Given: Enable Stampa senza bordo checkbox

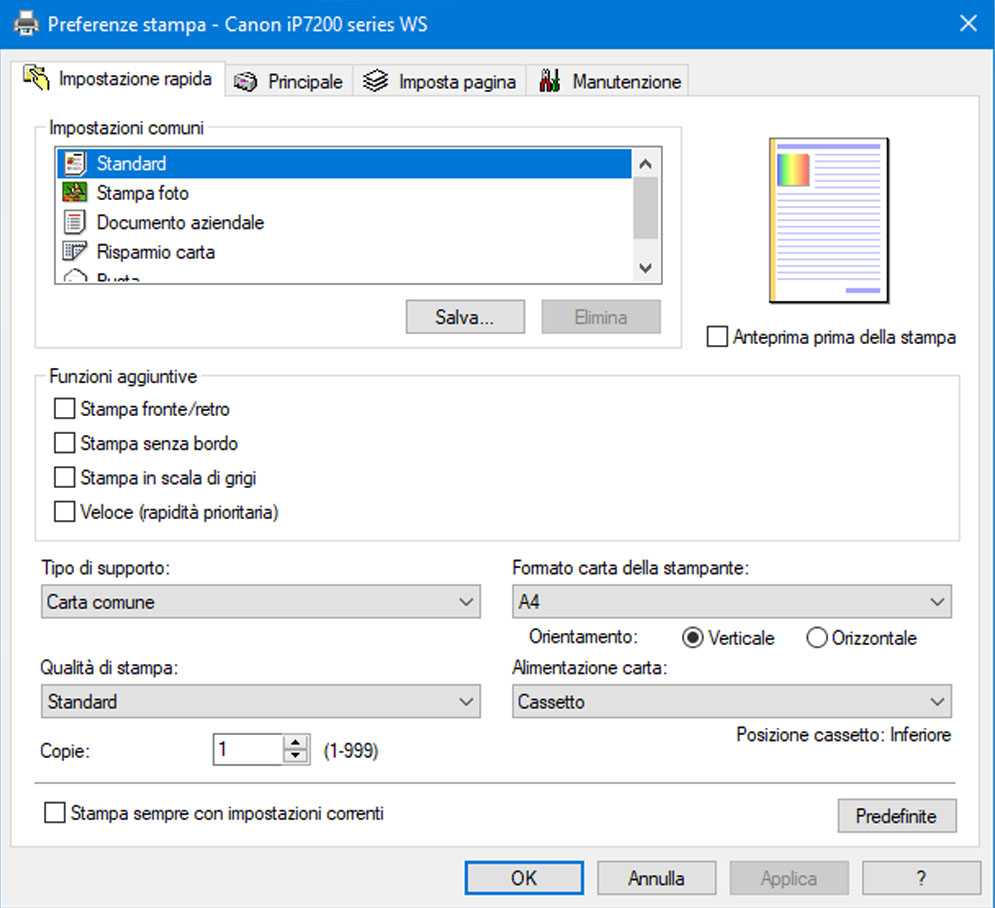Looking at the screenshot, I should coord(64,443).
